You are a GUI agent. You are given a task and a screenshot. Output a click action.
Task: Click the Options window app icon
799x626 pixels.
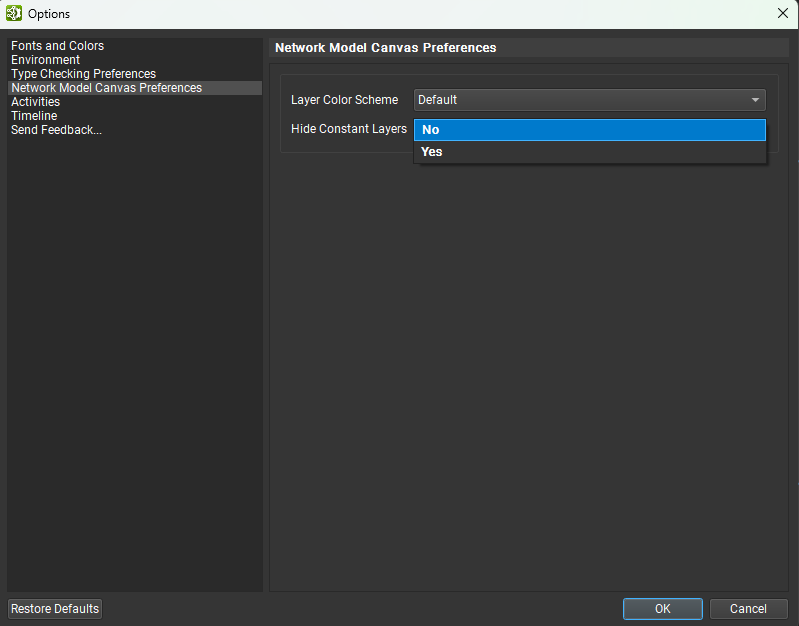(14, 14)
